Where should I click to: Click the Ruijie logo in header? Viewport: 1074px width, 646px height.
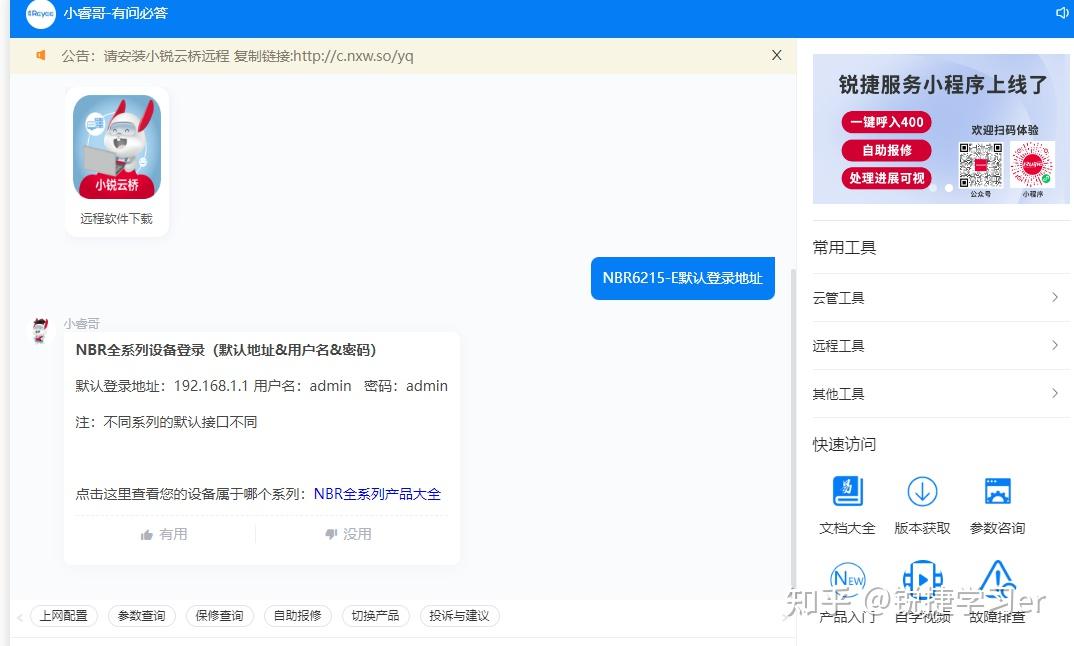[40, 14]
